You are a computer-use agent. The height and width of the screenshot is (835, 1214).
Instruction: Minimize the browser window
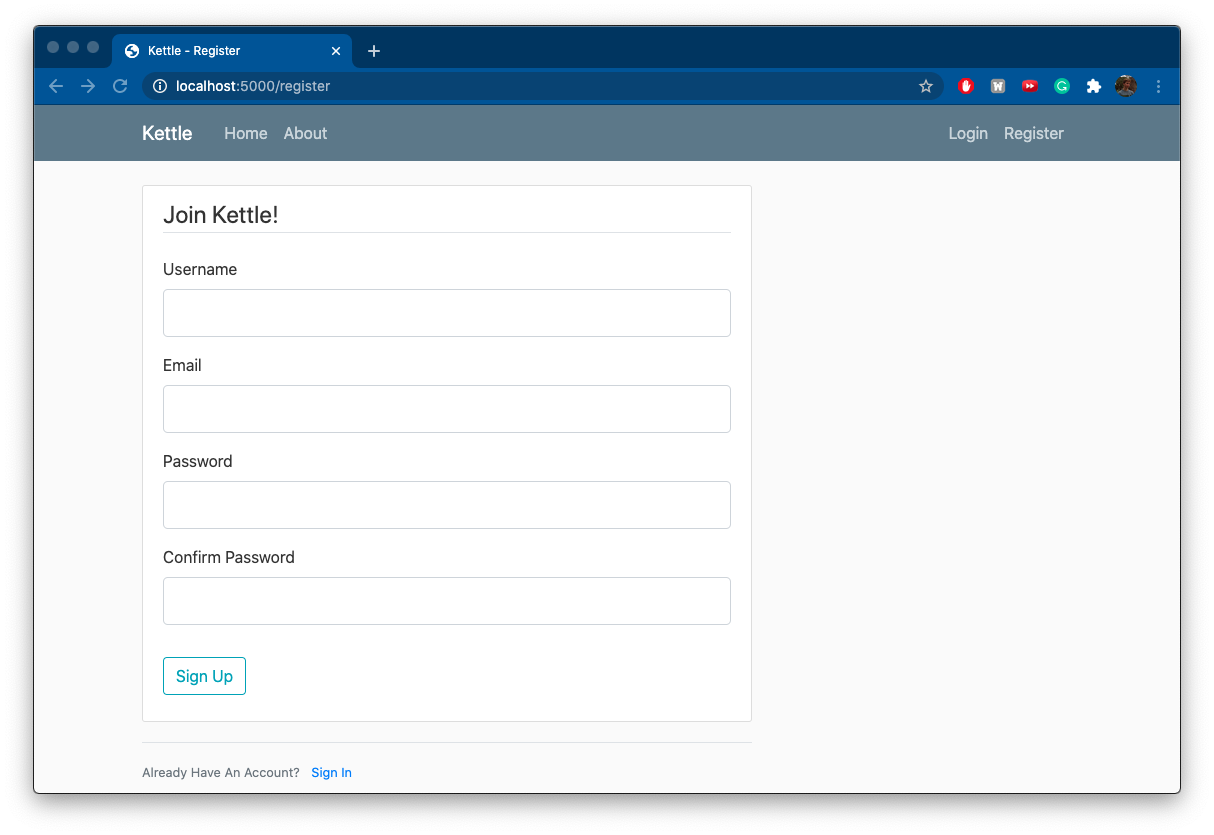(73, 47)
